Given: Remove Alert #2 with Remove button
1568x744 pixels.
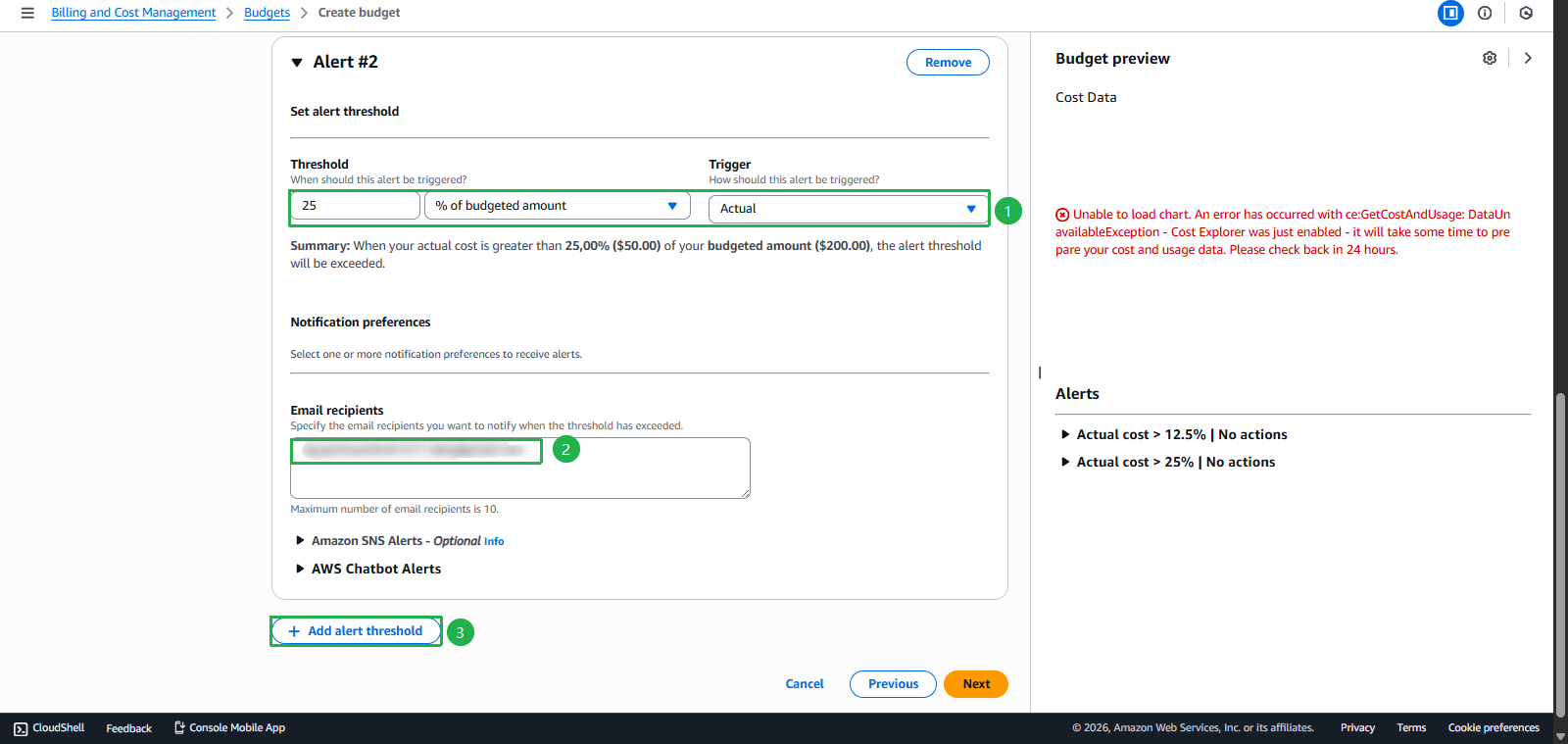Looking at the screenshot, I should click(x=948, y=63).
